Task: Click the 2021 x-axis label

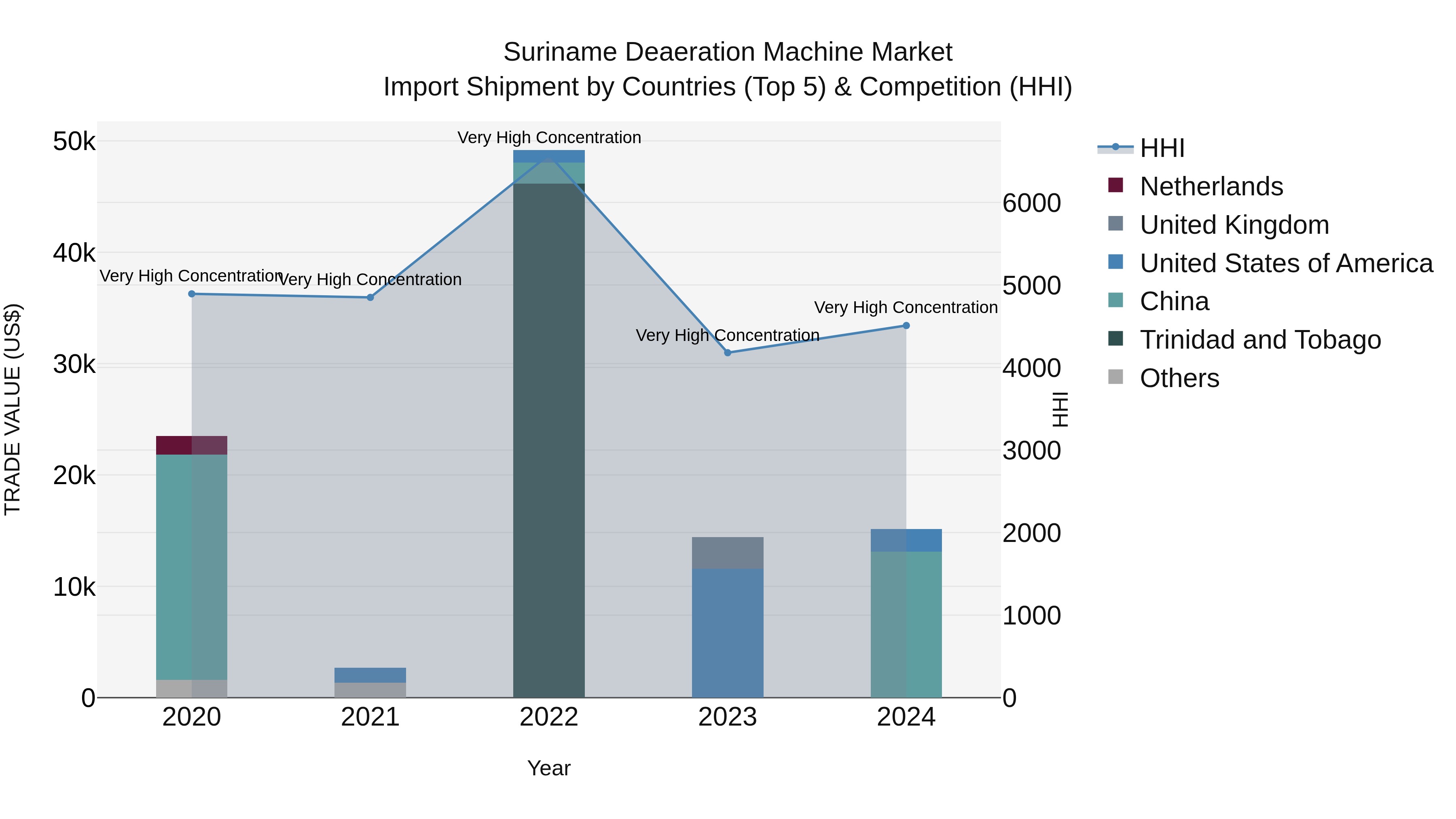Action: tap(370, 717)
